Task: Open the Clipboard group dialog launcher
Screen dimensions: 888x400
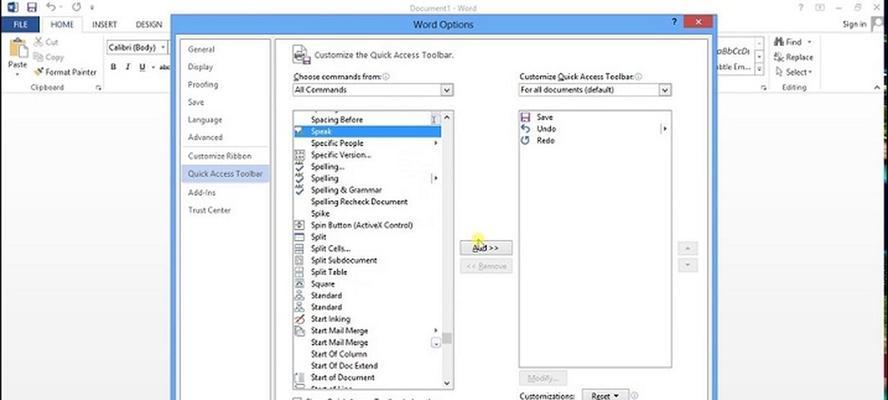Action: tap(99, 88)
